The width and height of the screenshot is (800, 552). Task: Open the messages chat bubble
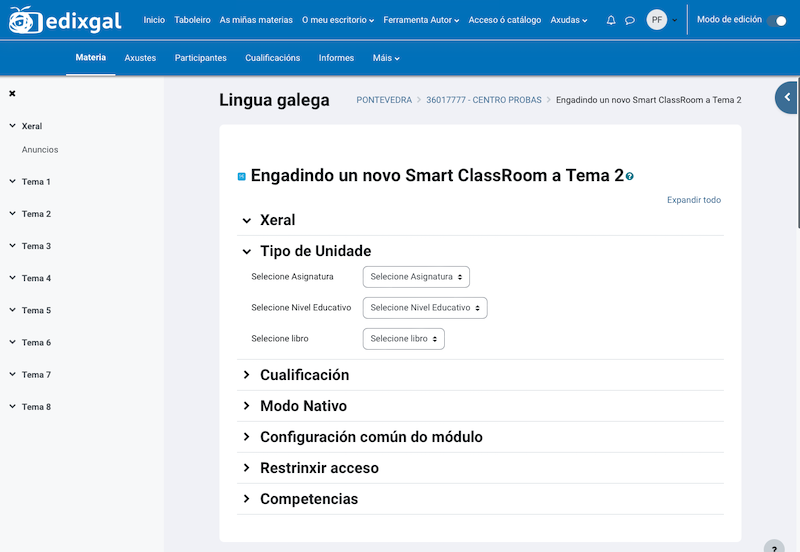click(630, 20)
